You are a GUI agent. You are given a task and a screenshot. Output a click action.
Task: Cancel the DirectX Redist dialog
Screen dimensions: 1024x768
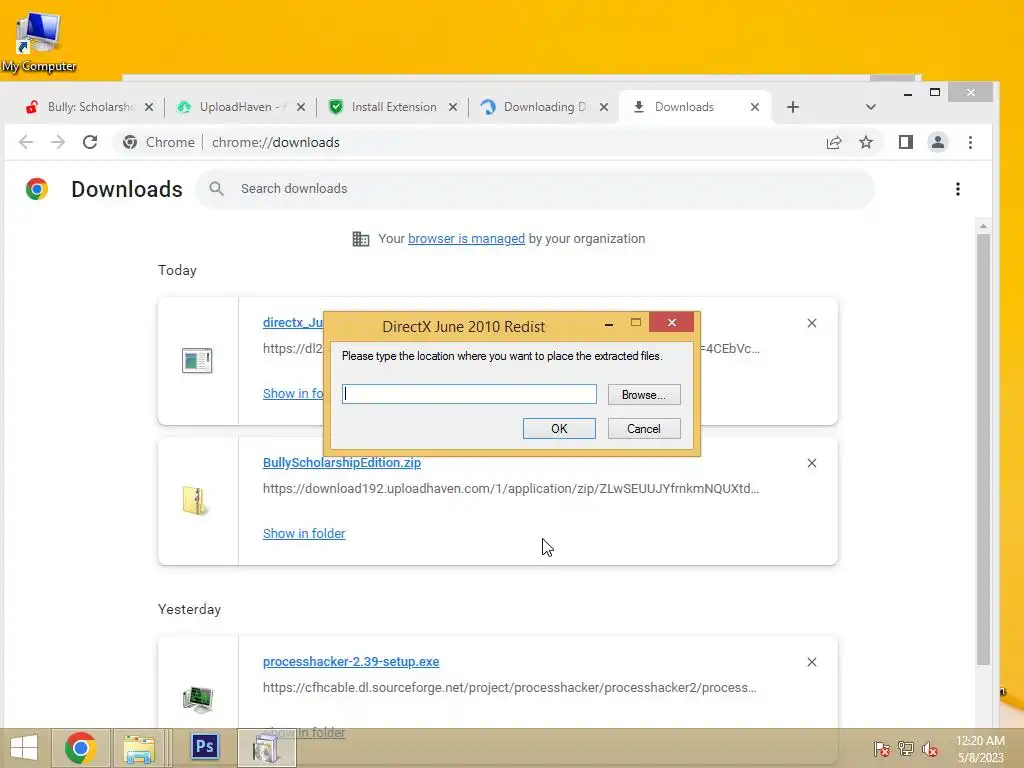[644, 428]
